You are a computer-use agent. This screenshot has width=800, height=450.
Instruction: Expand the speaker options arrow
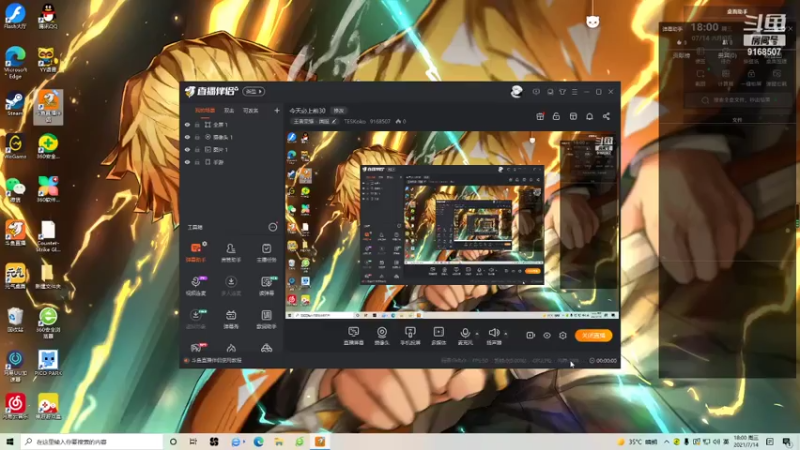tap(506, 334)
